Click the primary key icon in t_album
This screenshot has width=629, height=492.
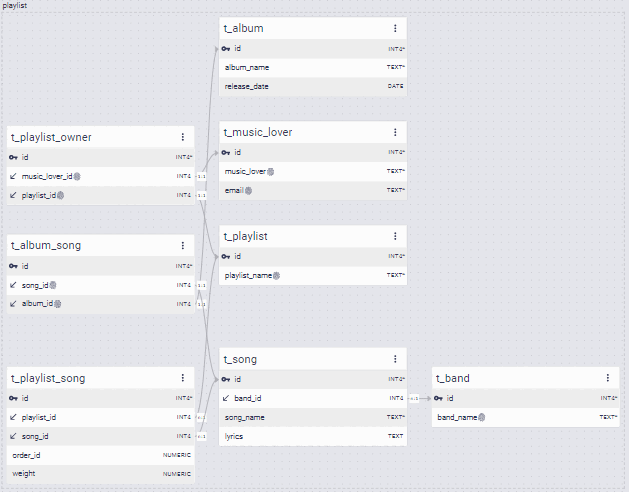pyautogui.click(x=226, y=49)
